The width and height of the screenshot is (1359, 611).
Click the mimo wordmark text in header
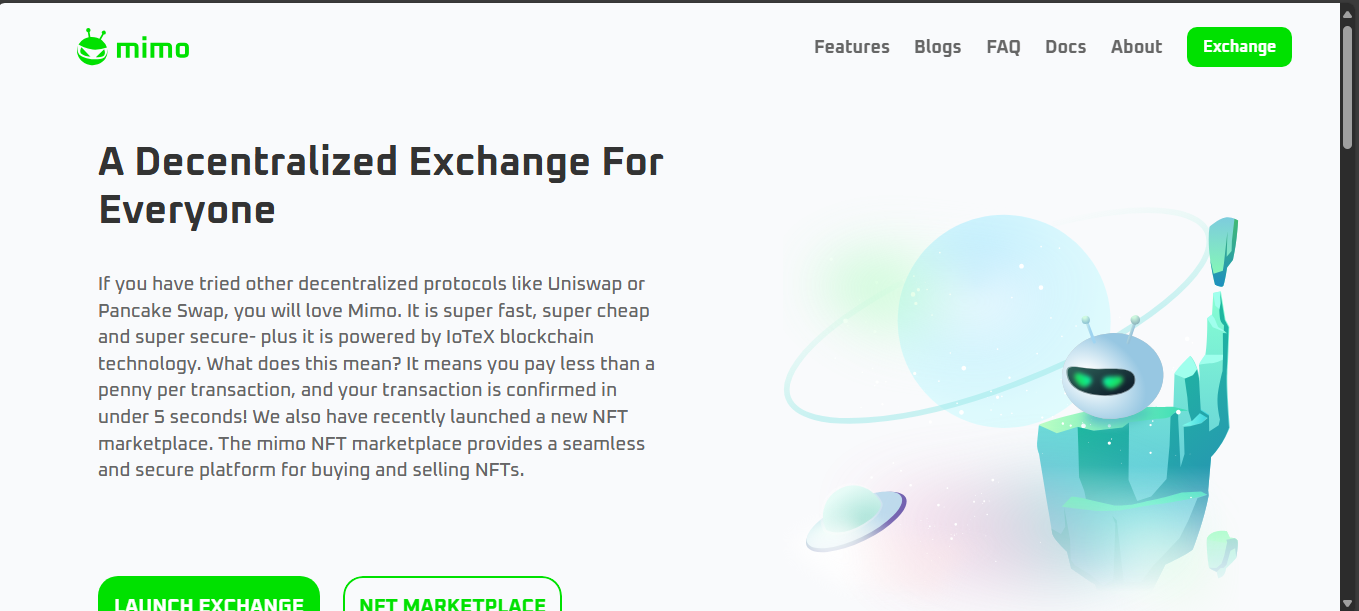tap(152, 48)
